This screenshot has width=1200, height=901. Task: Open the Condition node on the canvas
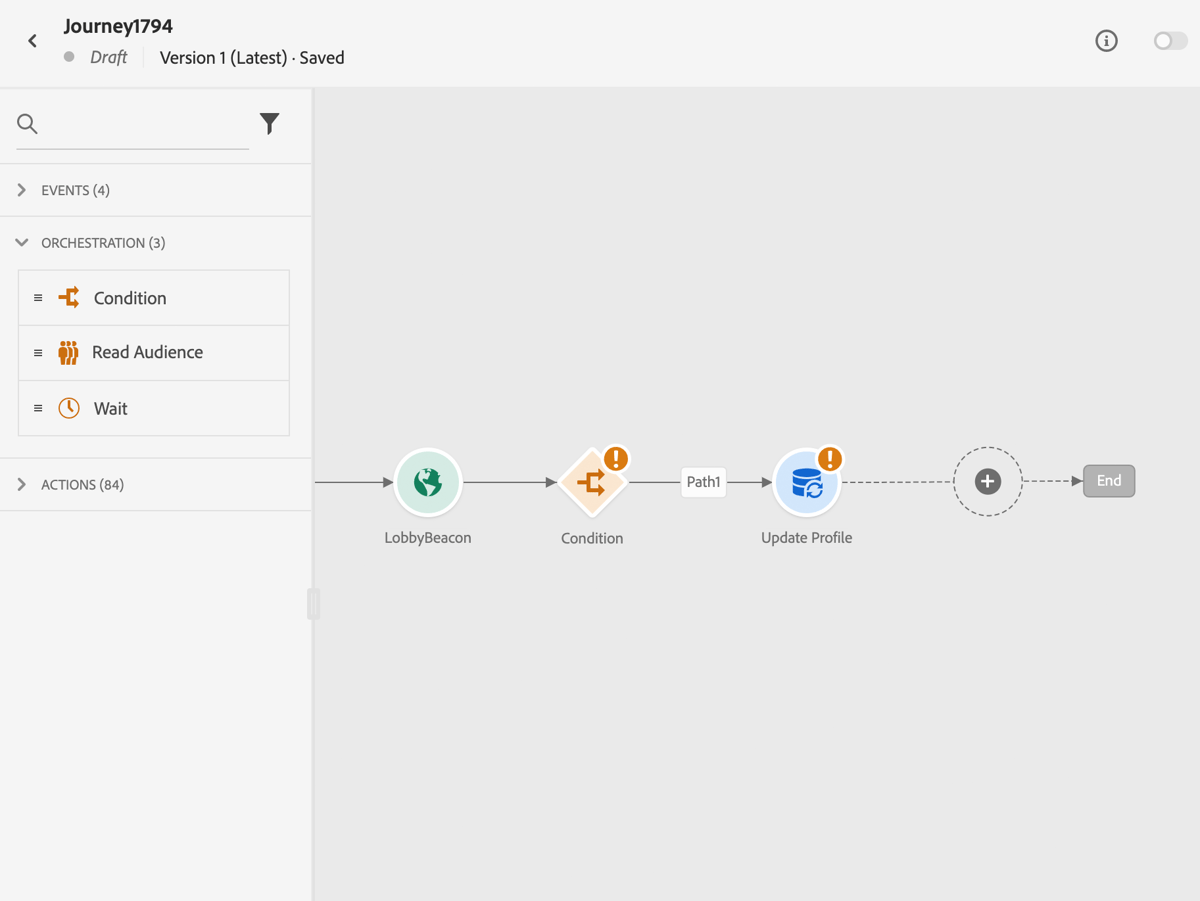tap(592, 481)
